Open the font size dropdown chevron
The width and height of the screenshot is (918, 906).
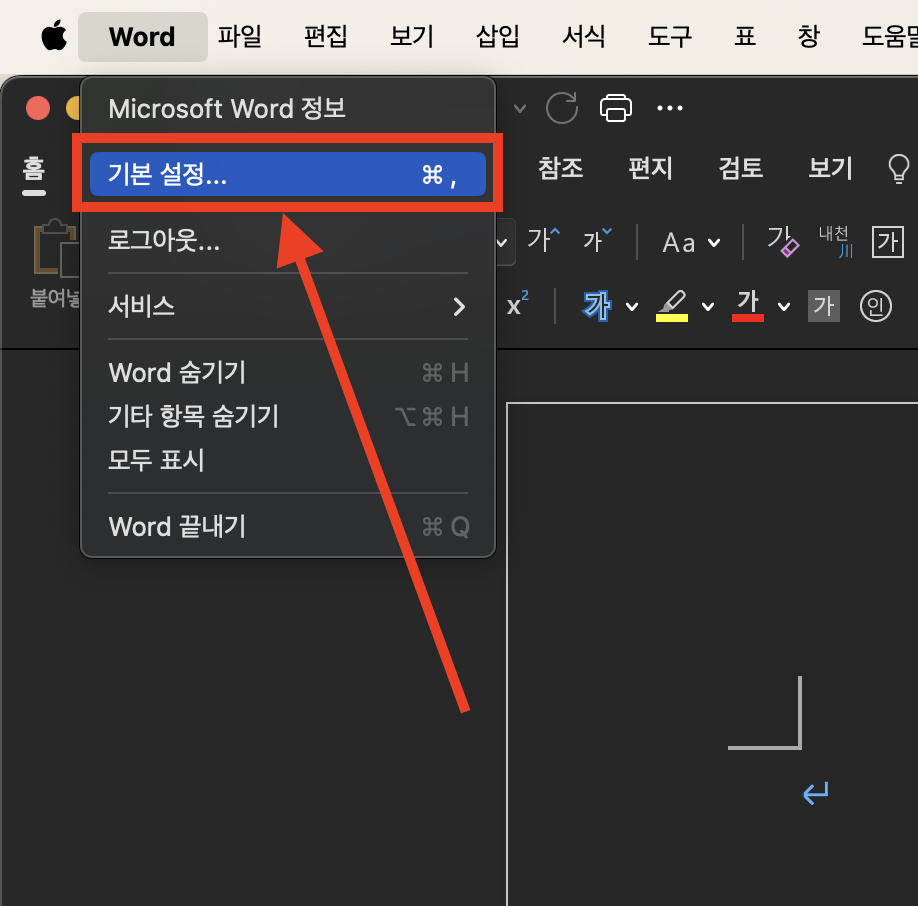tap(502, 242)
